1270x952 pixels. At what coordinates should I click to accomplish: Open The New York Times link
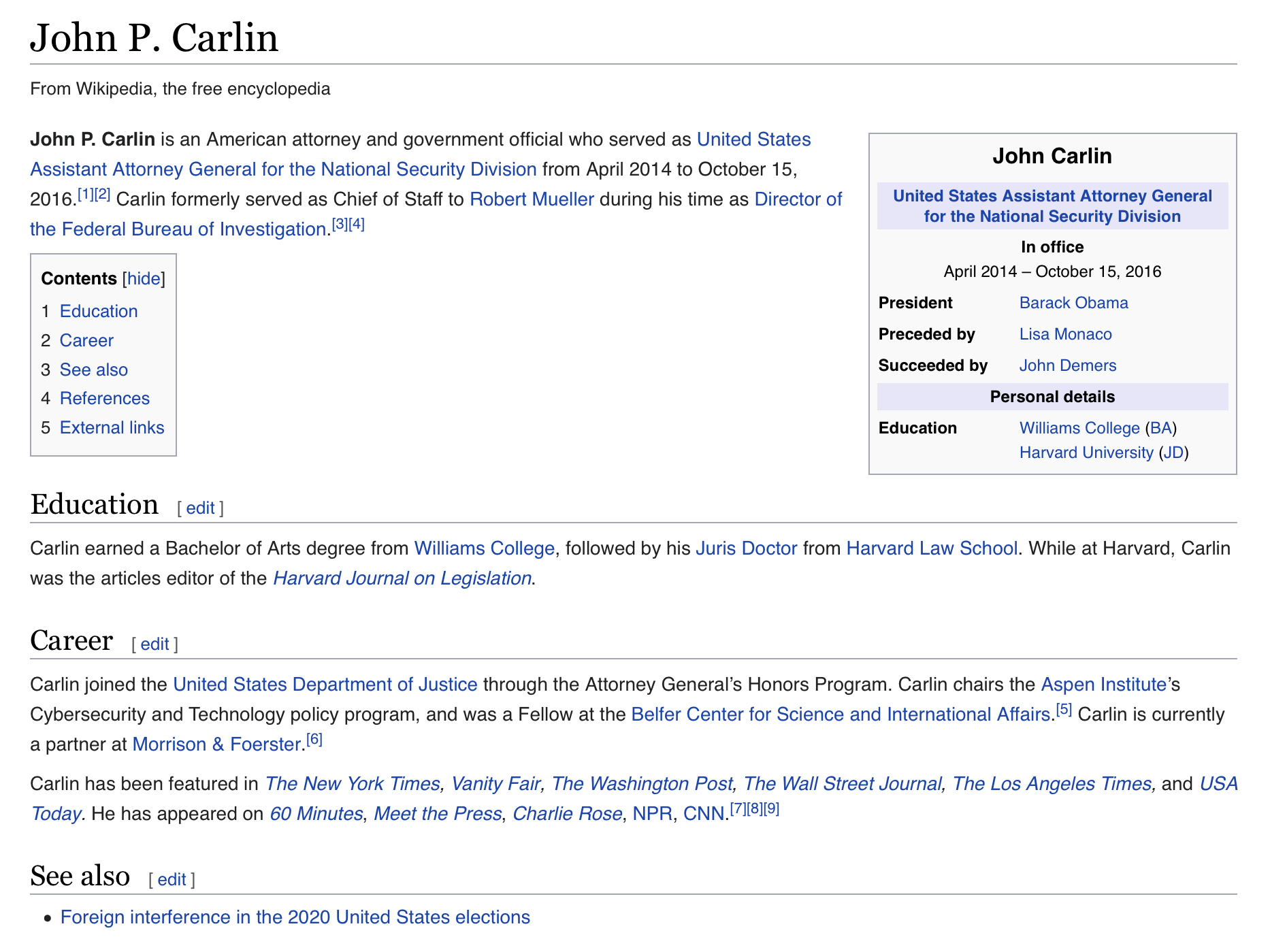point(353,784)
